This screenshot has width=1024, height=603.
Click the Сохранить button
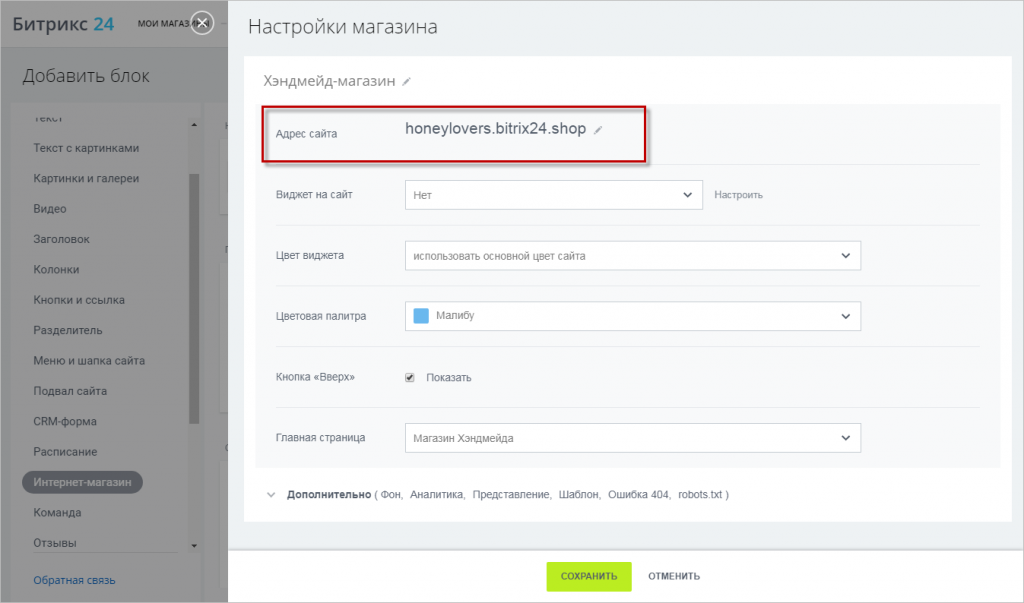(589, 576)
